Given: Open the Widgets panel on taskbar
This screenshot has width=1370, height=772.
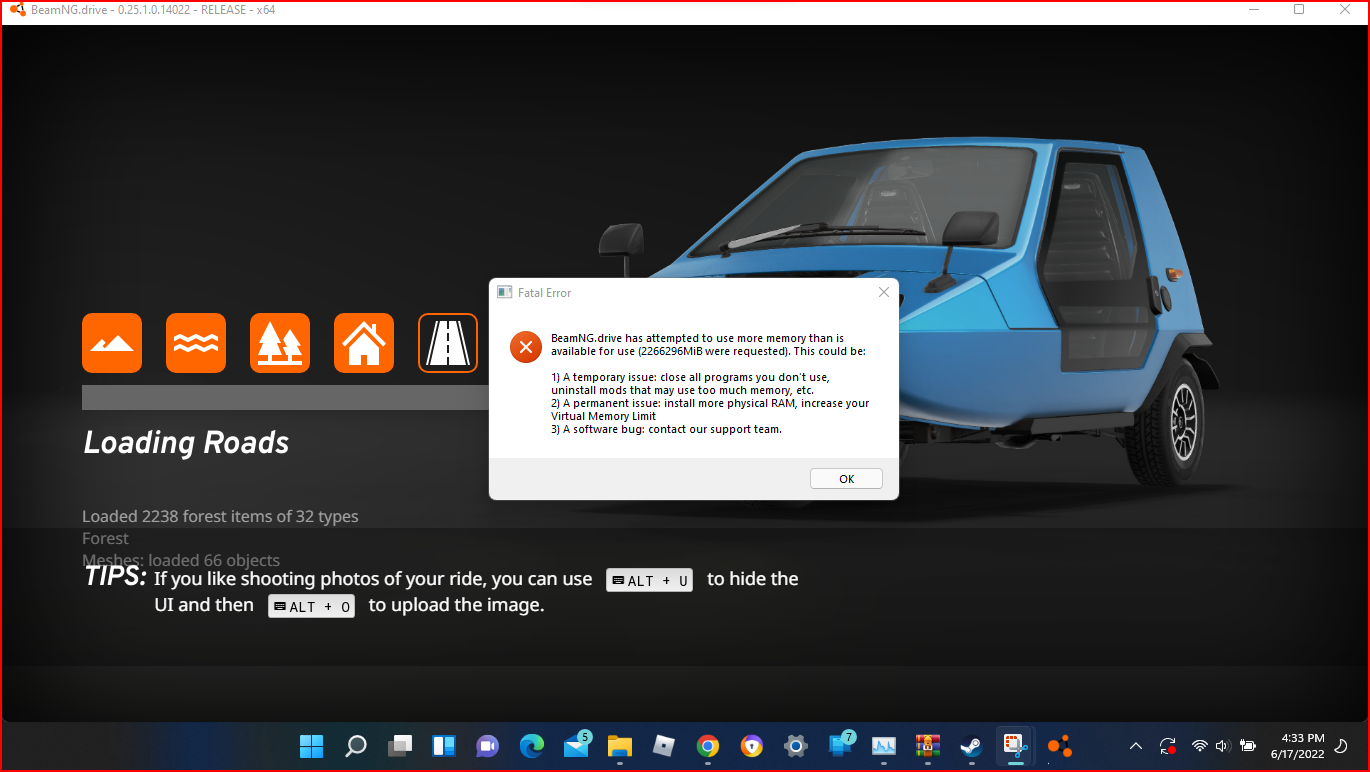Looking at the screenshot, I should [444, 746].
